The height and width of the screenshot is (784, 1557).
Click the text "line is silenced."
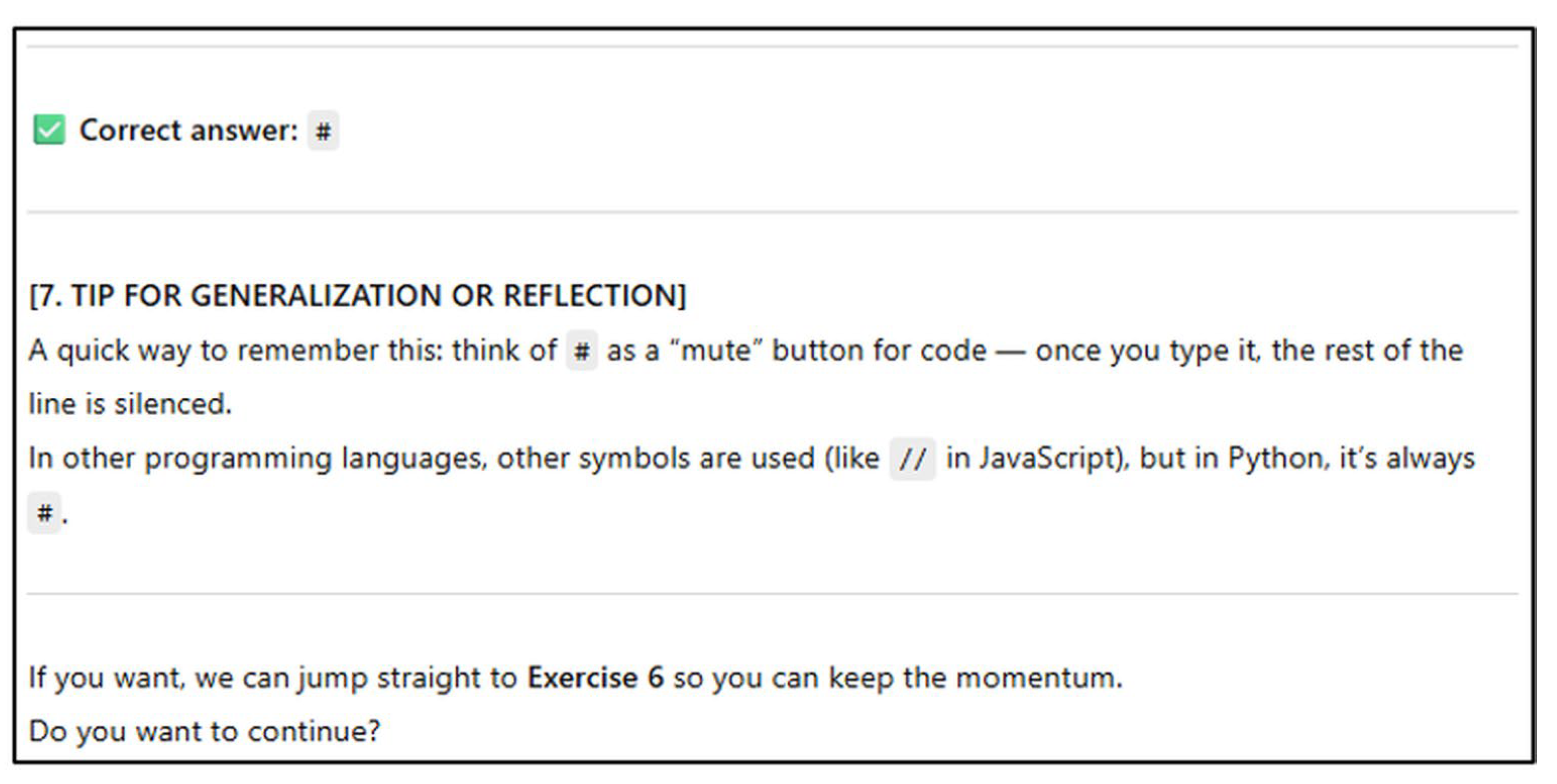tap(130, 404)
